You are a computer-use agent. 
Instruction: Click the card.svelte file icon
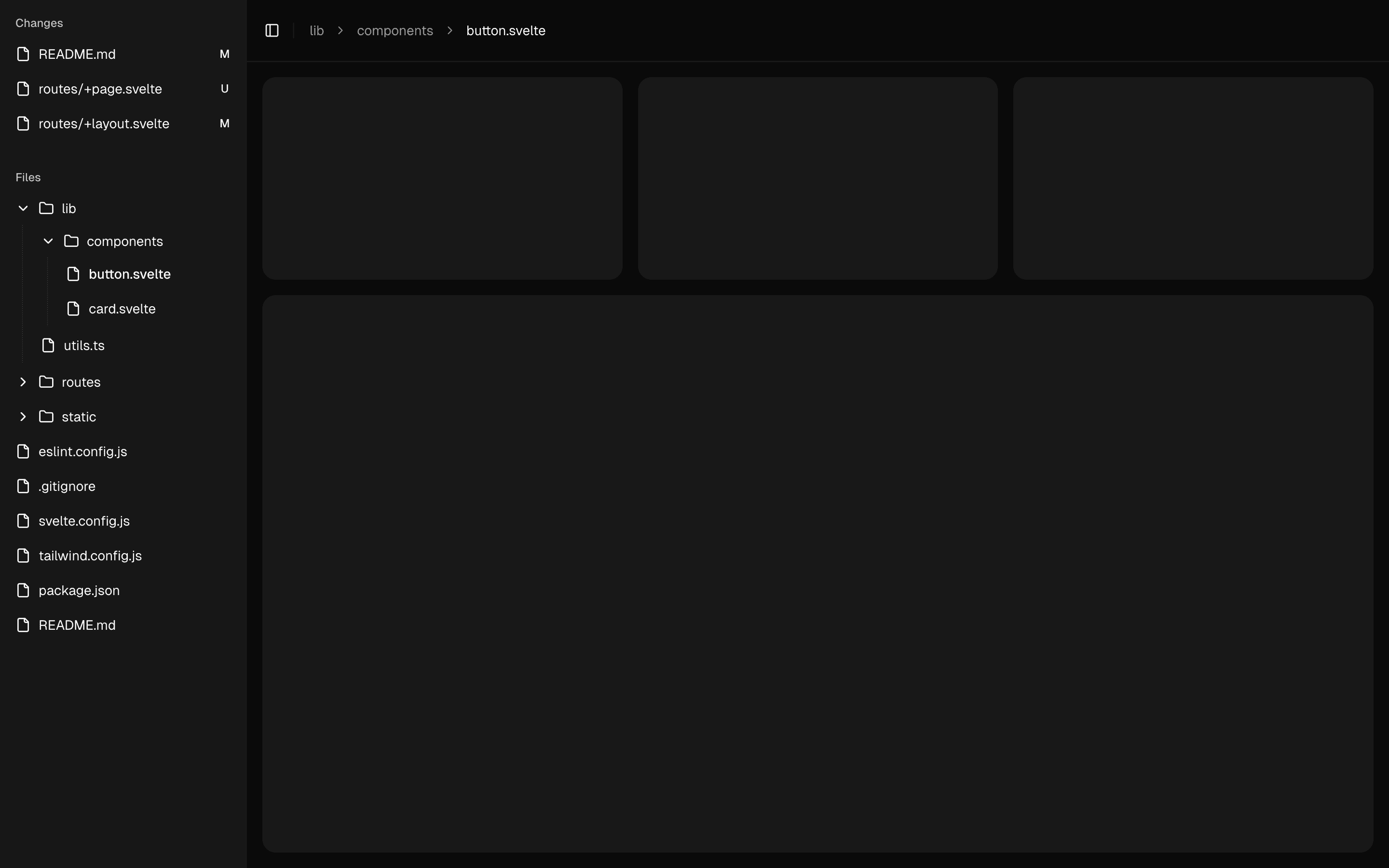click(x=73, y=309)
